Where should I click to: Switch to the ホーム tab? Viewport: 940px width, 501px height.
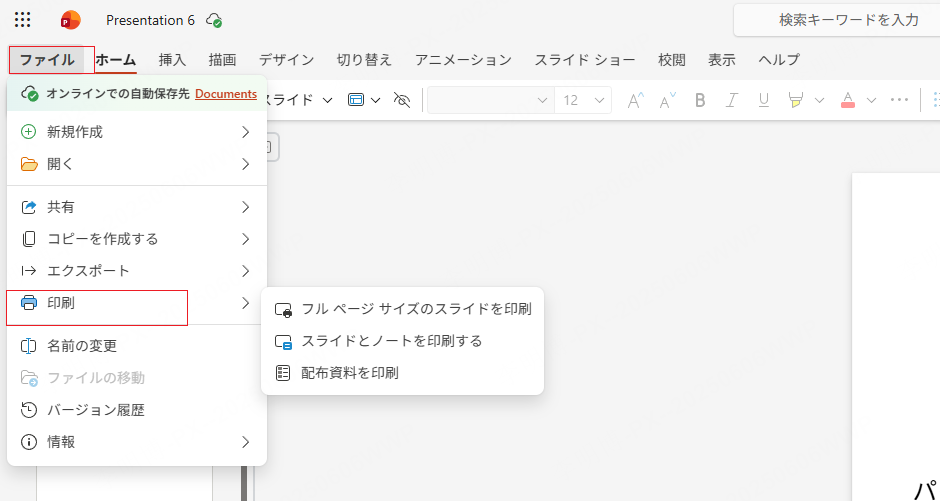[116, 60]
